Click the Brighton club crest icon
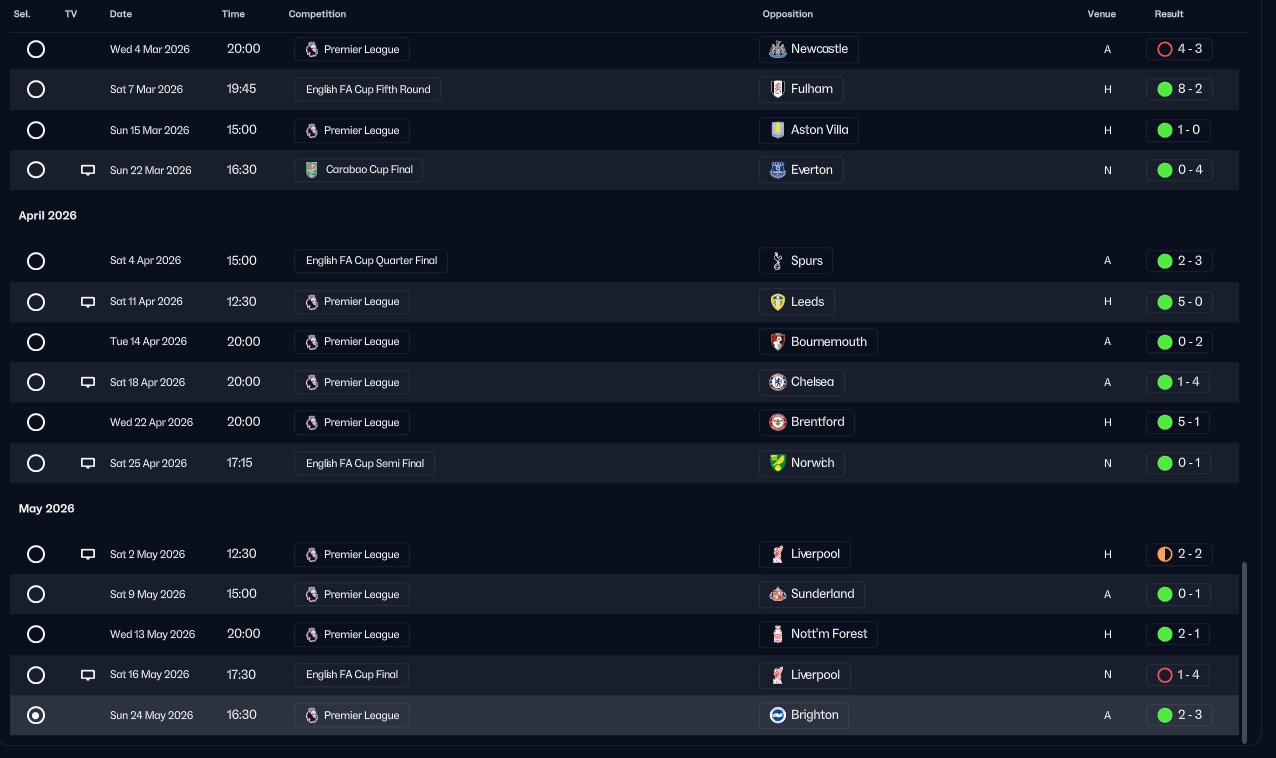This screenshot has height=758, width=1276. (x=777, y=715)
